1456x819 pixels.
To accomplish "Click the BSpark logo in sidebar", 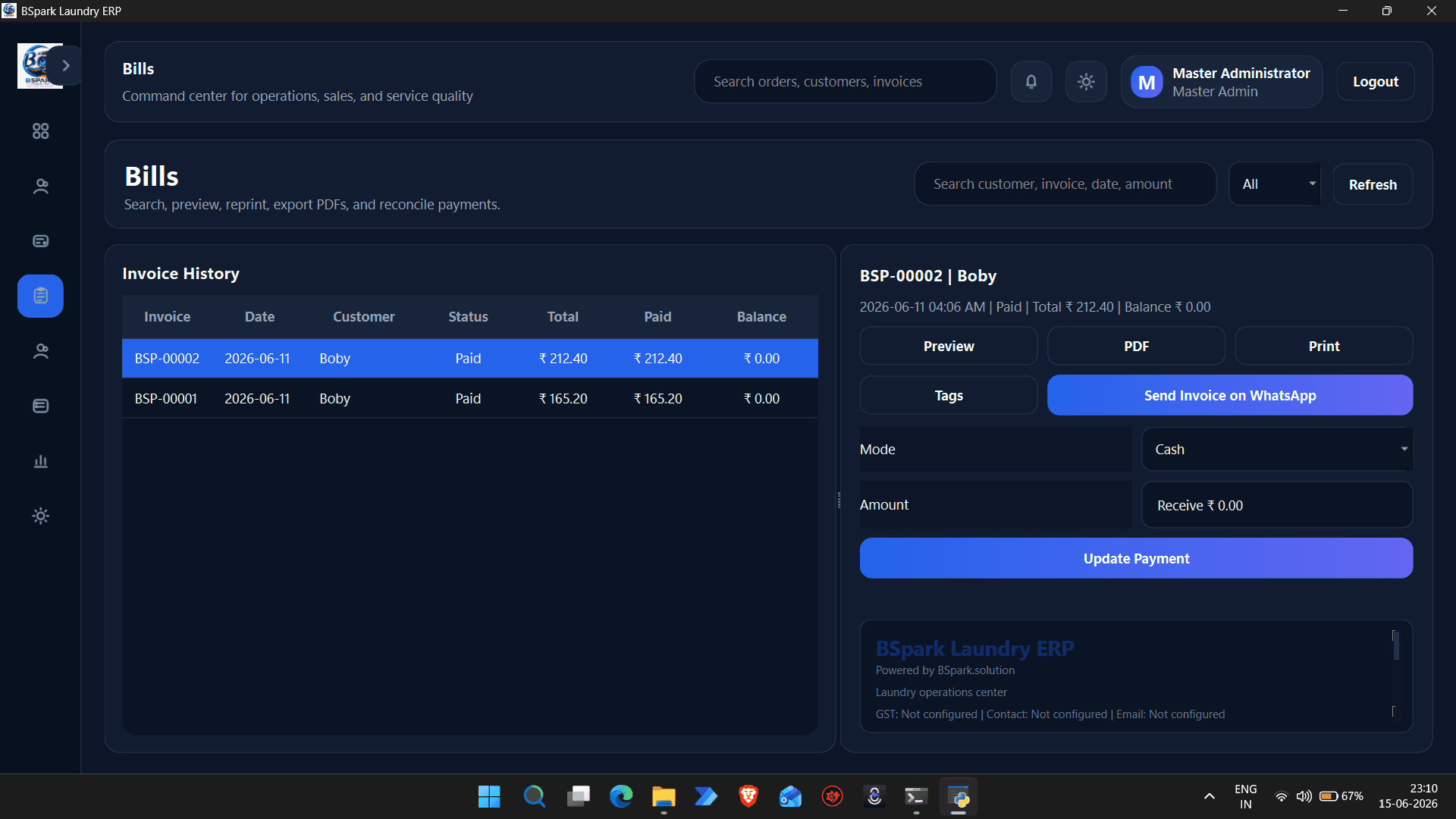I will [33, 66].
